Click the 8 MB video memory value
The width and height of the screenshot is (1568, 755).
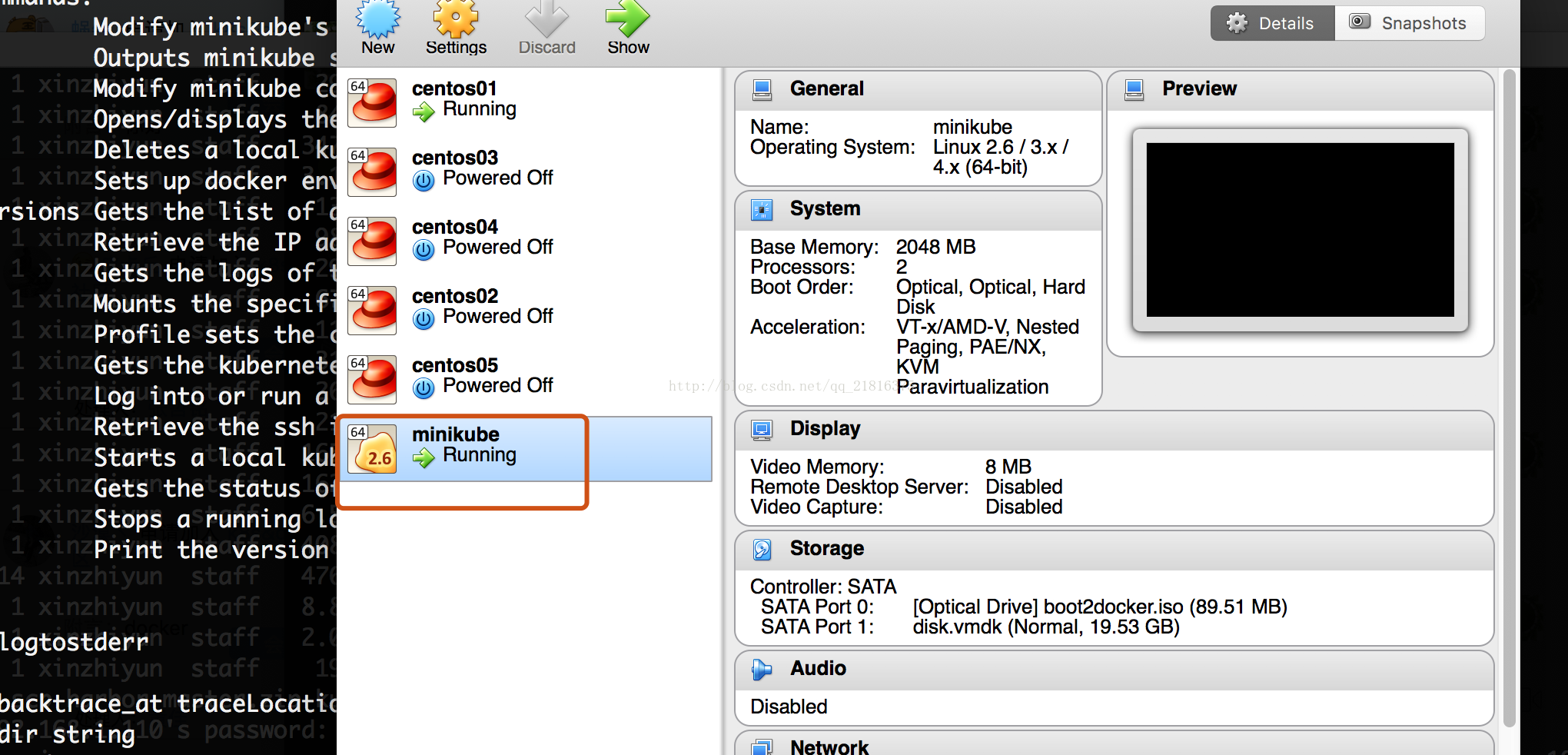click(1008, 467)
